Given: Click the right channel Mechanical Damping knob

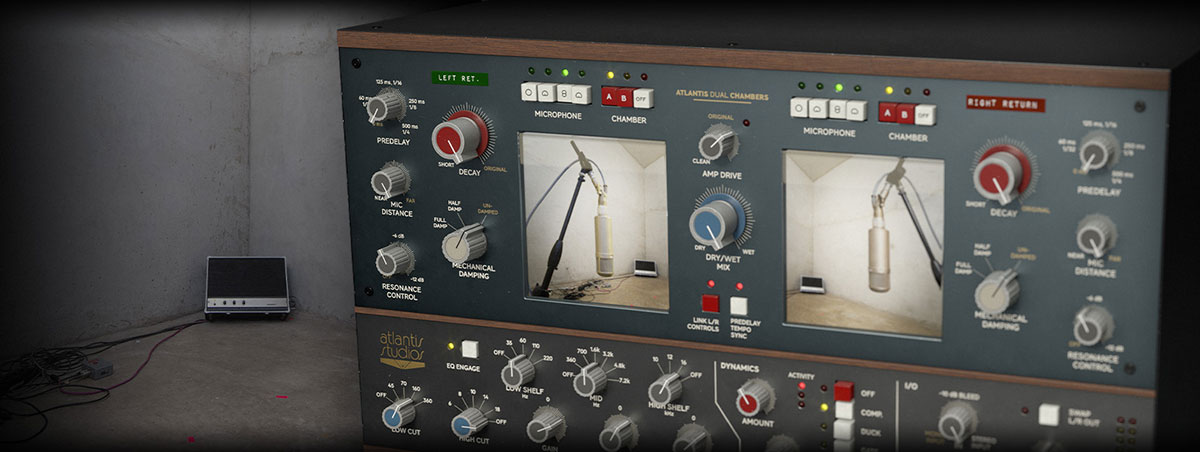Looking at the screenshot, I should click(997, 290).
